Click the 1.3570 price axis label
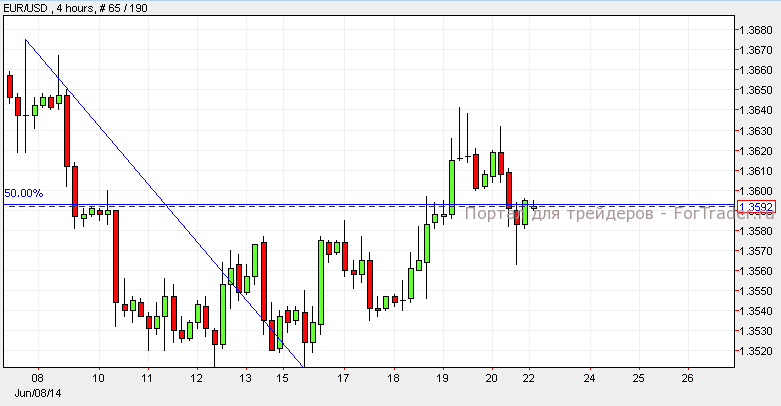 point(756,251)
